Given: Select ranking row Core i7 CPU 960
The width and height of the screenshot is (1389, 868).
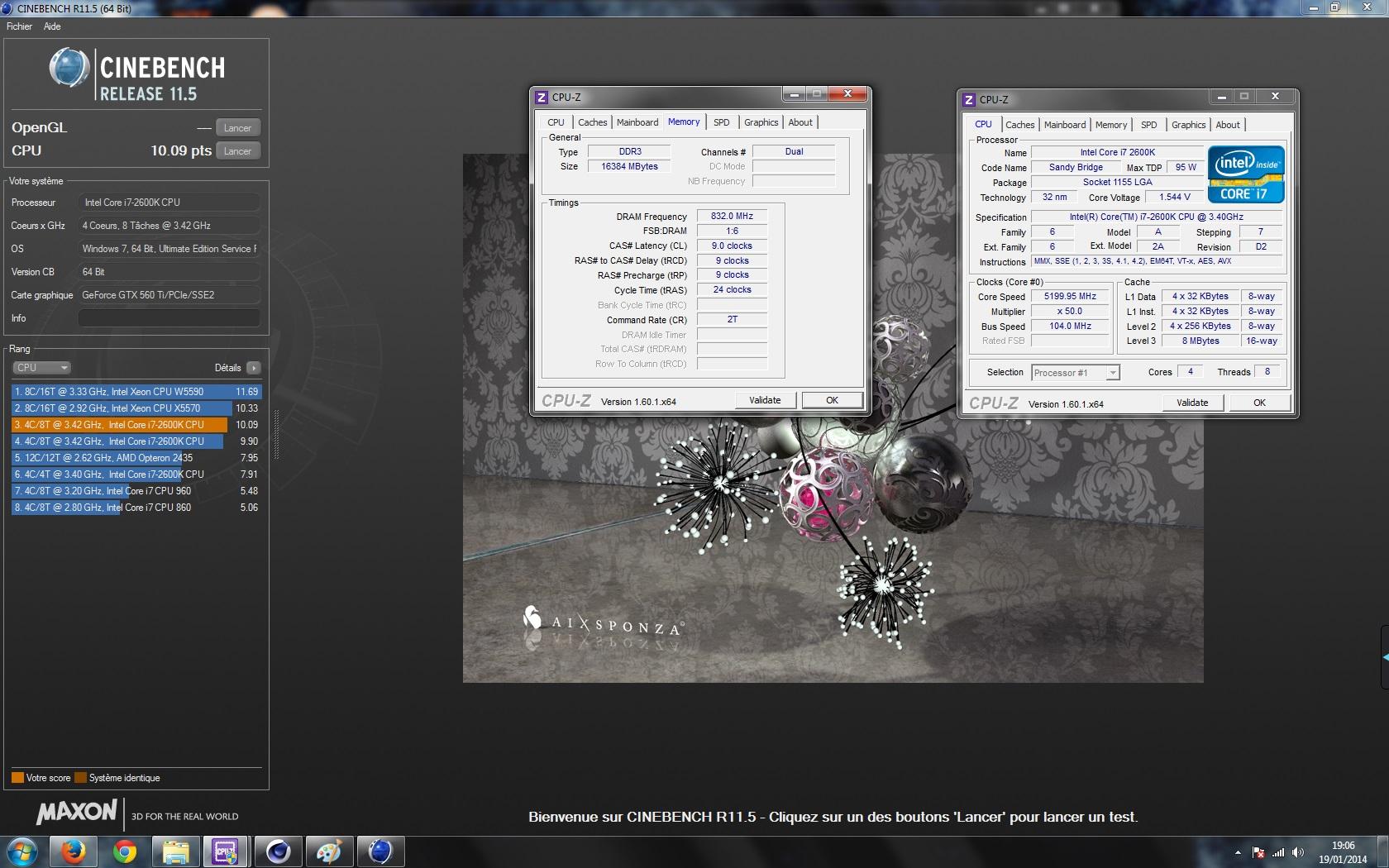Looking at the screenshot, I should (136, 491).
